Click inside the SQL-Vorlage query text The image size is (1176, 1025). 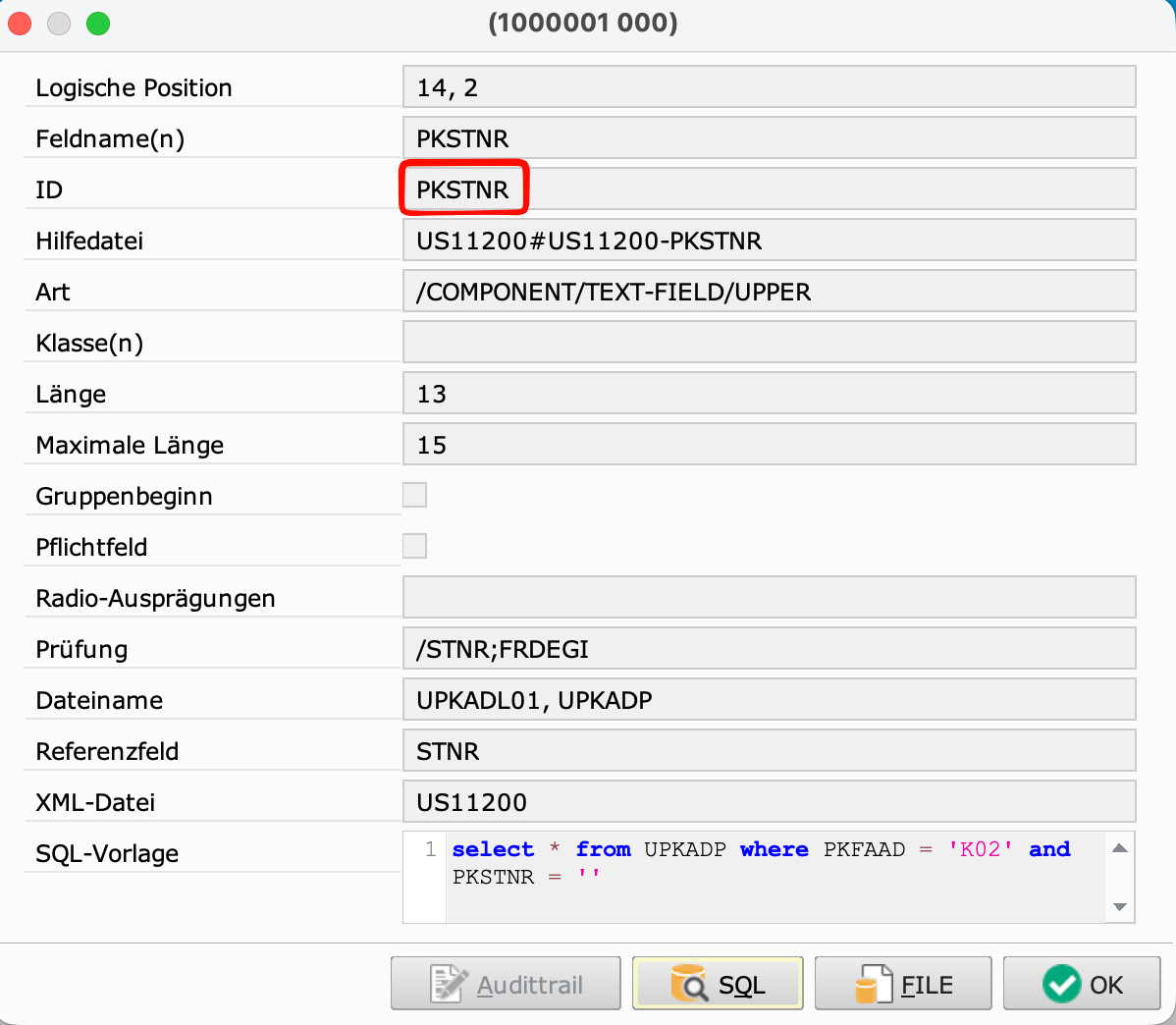pos(766,864)
